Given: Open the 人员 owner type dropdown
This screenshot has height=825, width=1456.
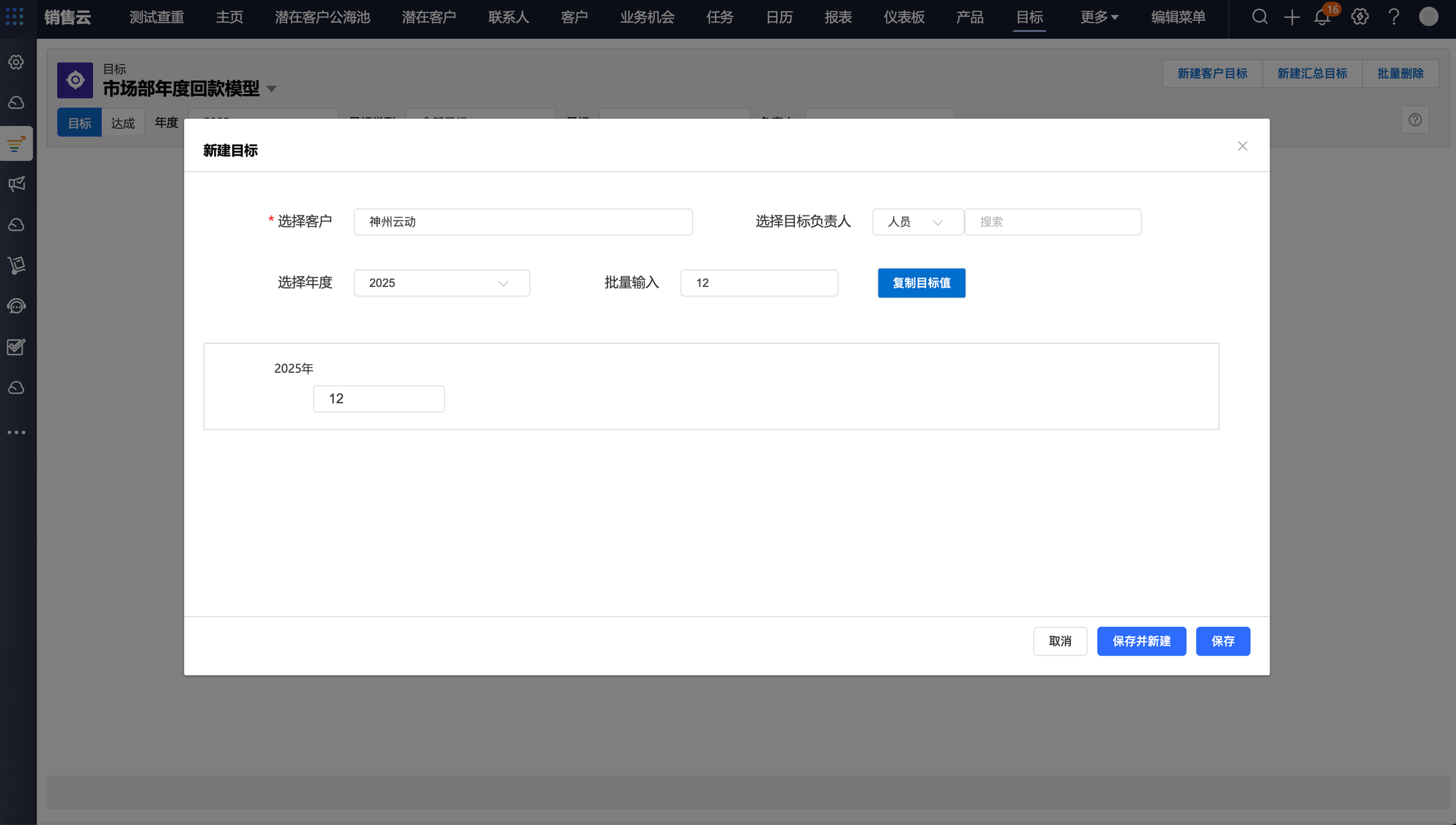Looking at the screenshot, I should click(x=917, y=222).
